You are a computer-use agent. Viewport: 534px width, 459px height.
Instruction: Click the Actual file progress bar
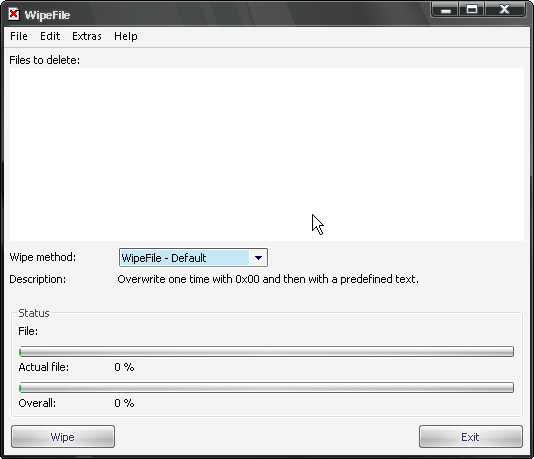[x=266, y=351]
